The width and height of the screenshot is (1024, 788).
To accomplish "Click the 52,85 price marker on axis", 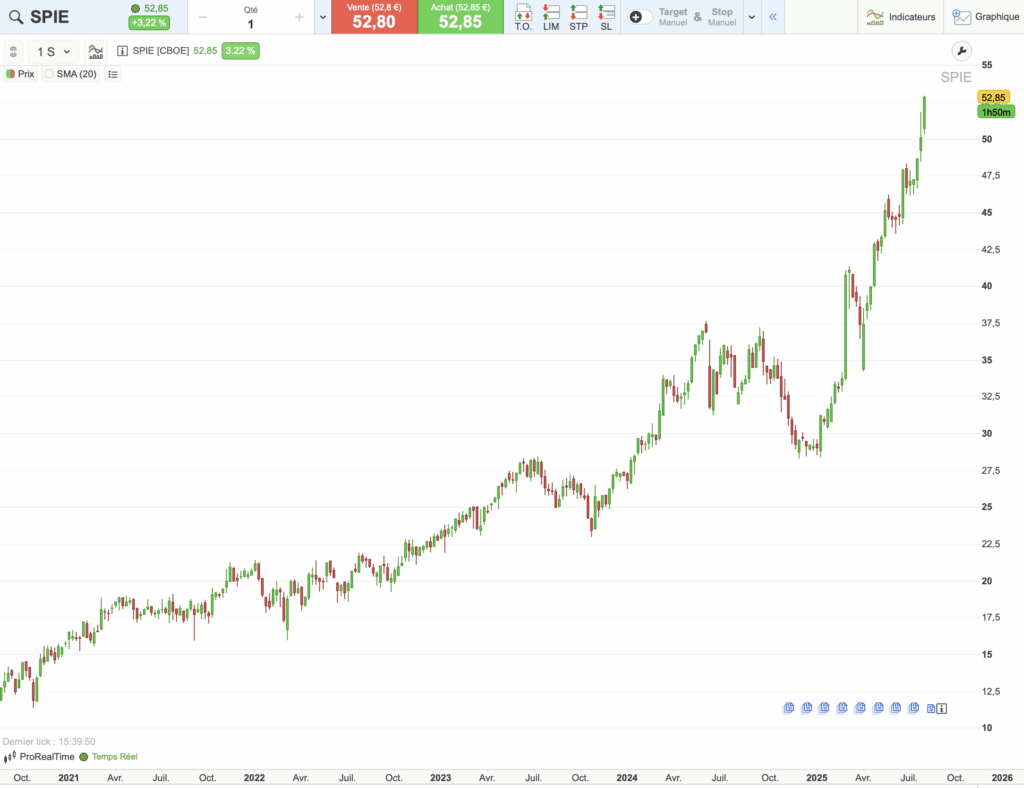I will click(x=992, y=97).
